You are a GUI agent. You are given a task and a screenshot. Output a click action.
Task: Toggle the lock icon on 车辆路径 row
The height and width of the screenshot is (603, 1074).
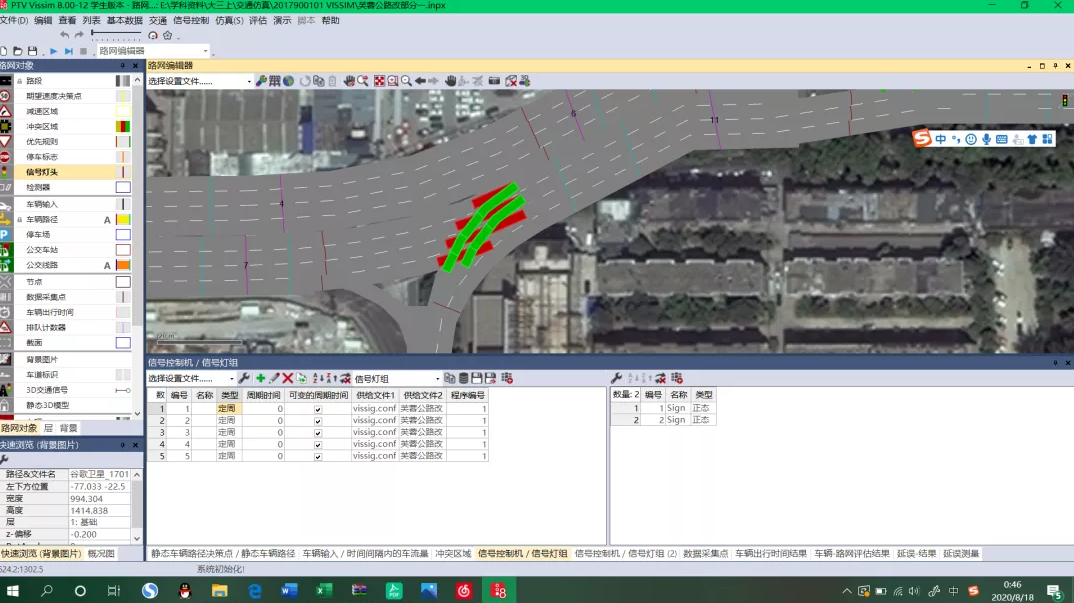20,220
